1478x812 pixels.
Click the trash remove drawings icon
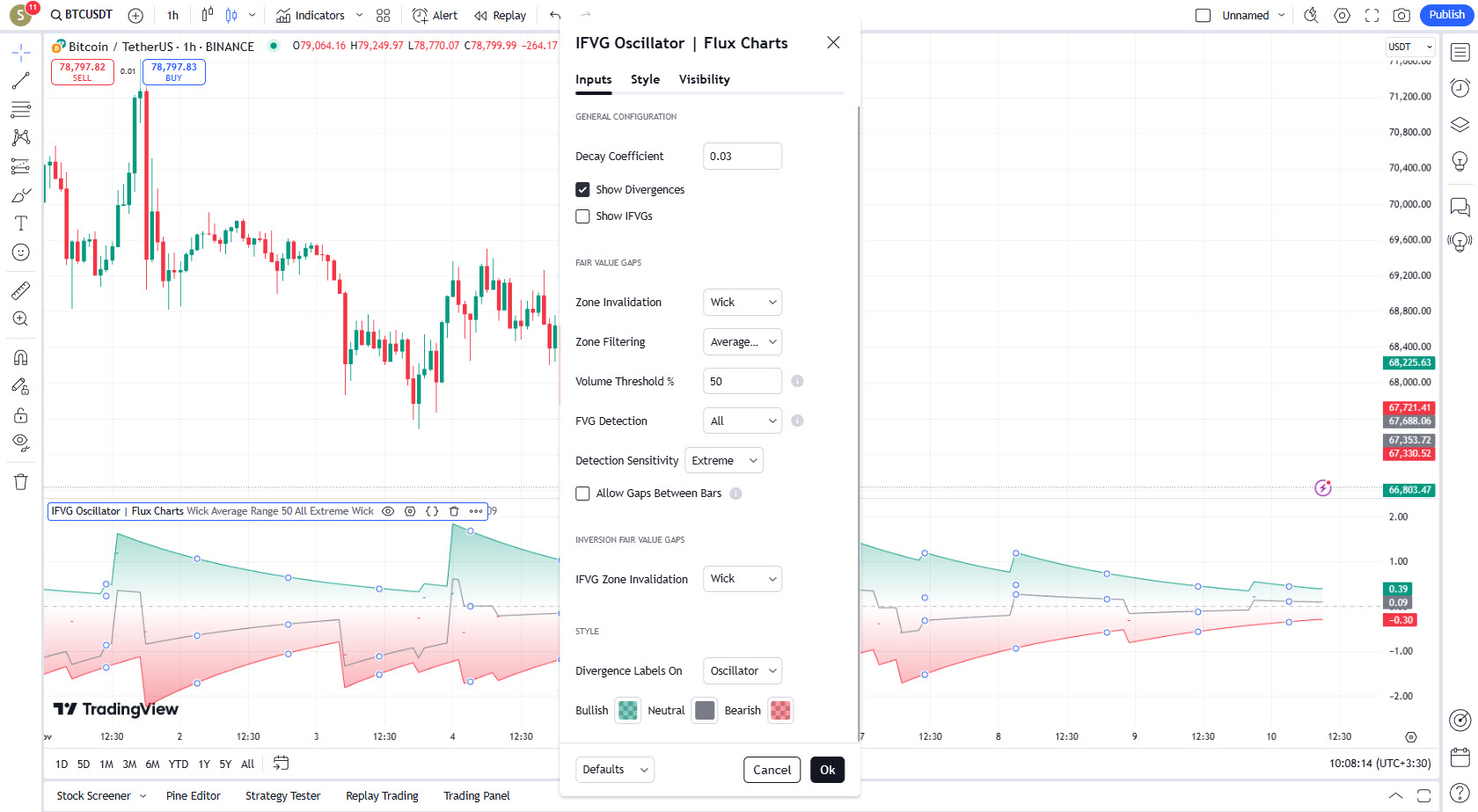coord(21,481)
